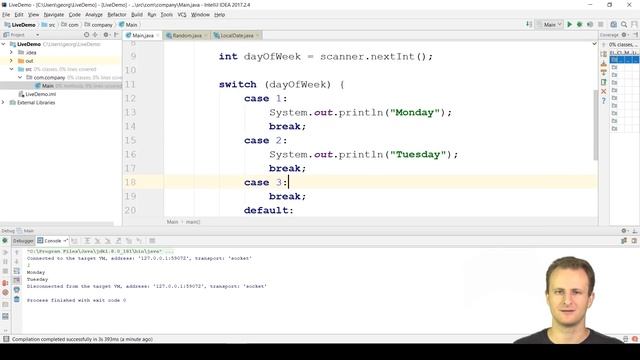Close the Main.java editor tab
Screen dimensions: 640x360
pos(158,36)
